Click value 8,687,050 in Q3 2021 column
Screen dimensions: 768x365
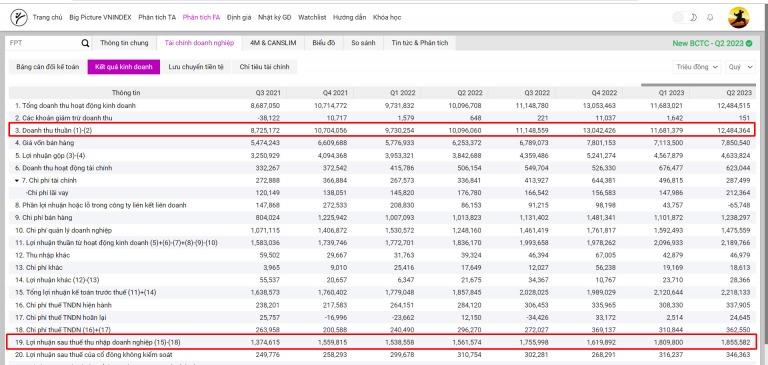(265, 105)
